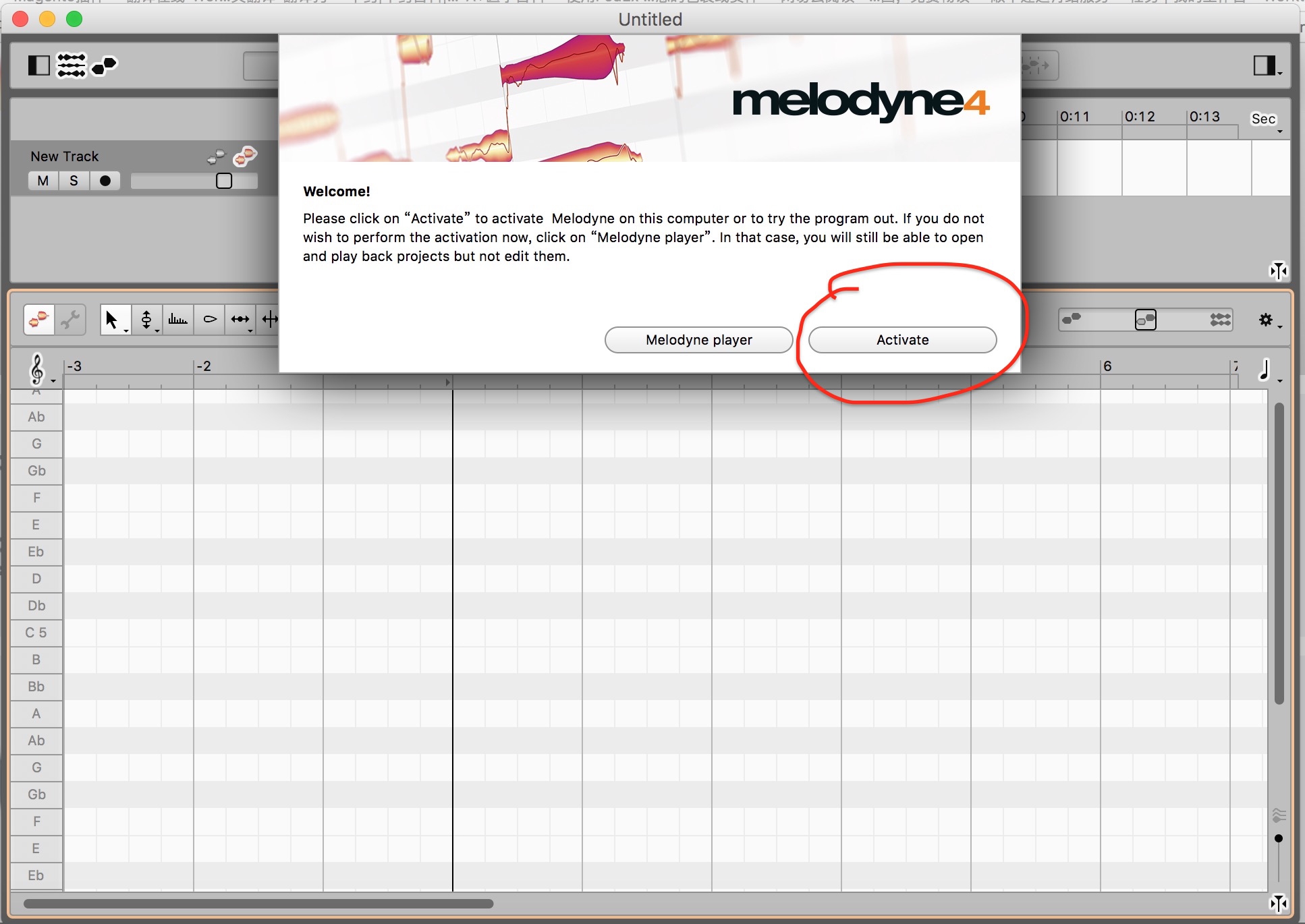Click 0:13 on the time ruler
Viewport: 1305px width, 924px height.
coord(1204,117)
